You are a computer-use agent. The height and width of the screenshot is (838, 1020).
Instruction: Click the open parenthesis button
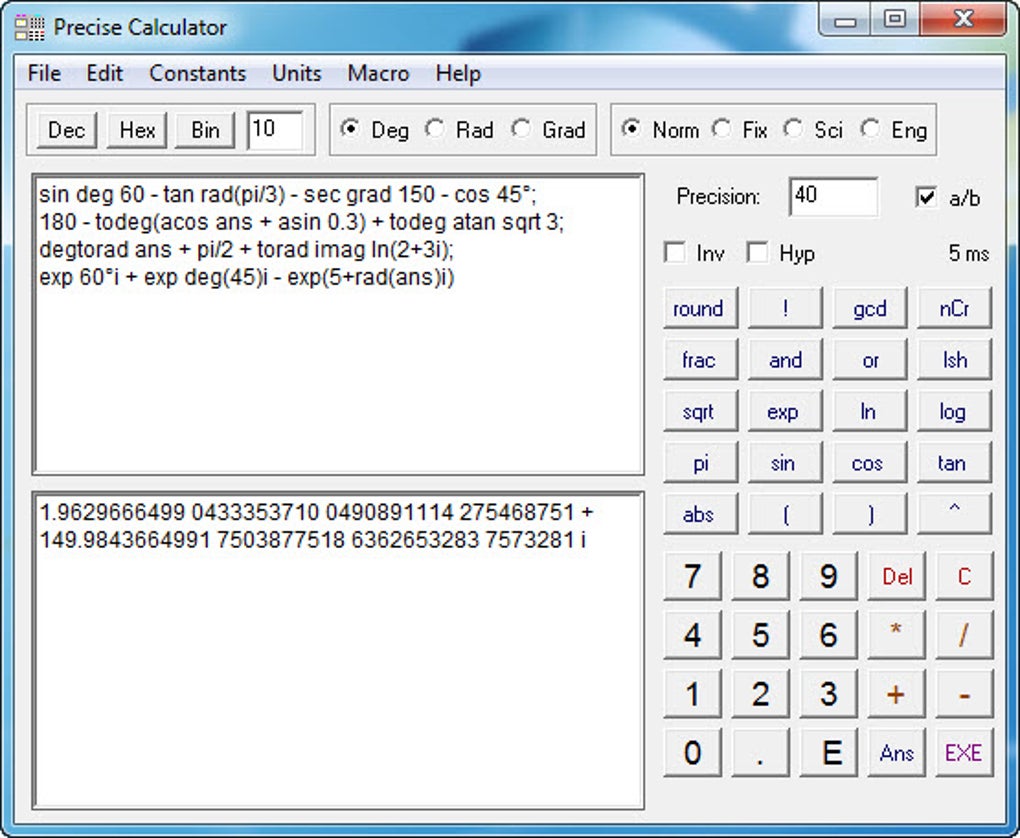(x=785, y=514)
